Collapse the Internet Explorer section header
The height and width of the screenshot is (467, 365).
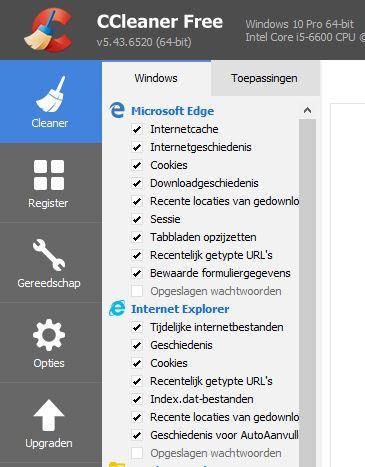coord(180,309)
